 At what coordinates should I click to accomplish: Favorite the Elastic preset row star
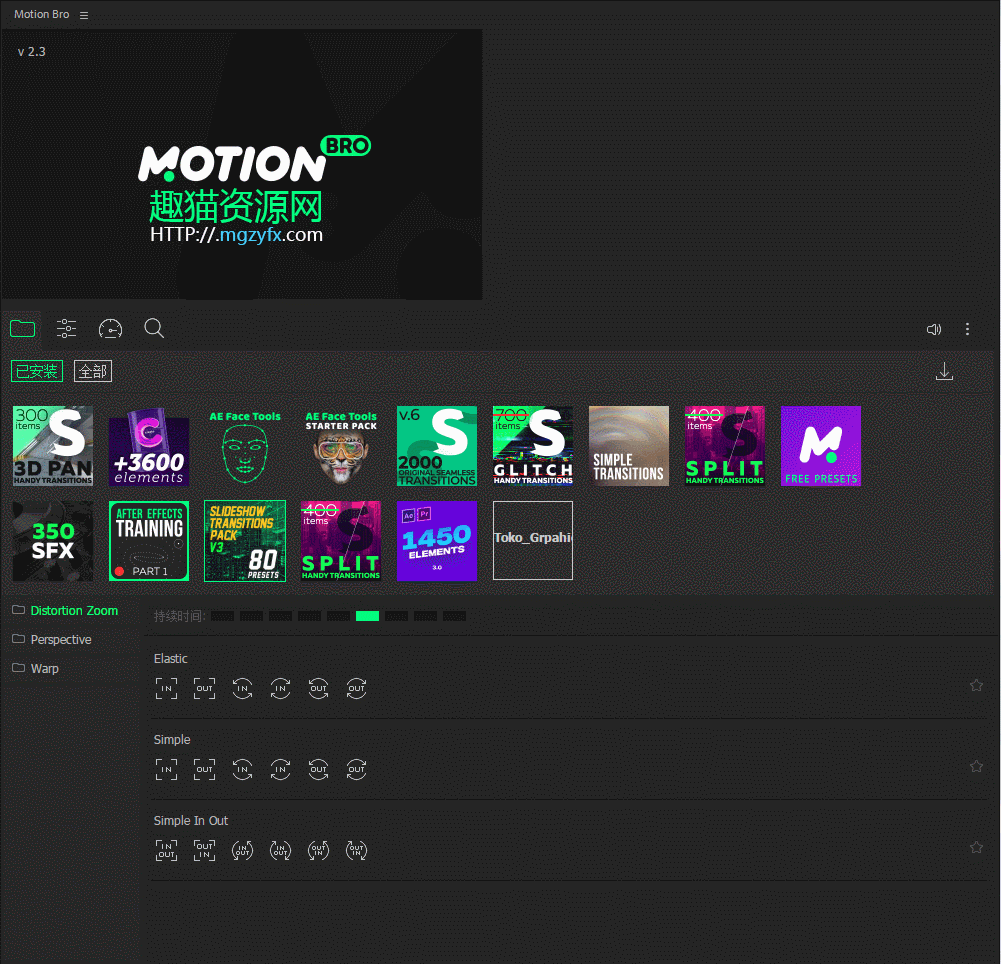click(x=976, y=686)
